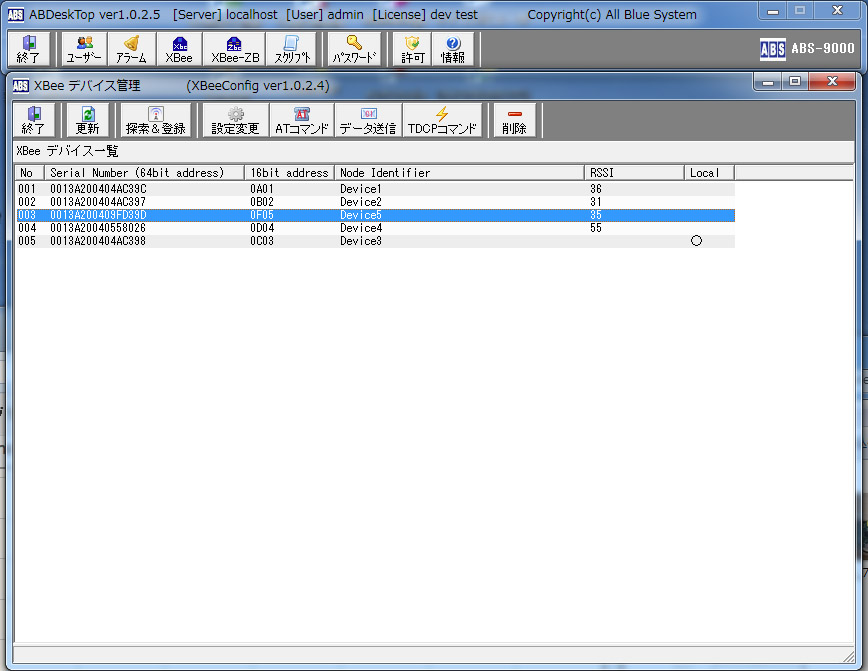The image size is (868, 671).
Task: Sort by RSSI column header
Action: pyautogui.click(x=634, y=173)
